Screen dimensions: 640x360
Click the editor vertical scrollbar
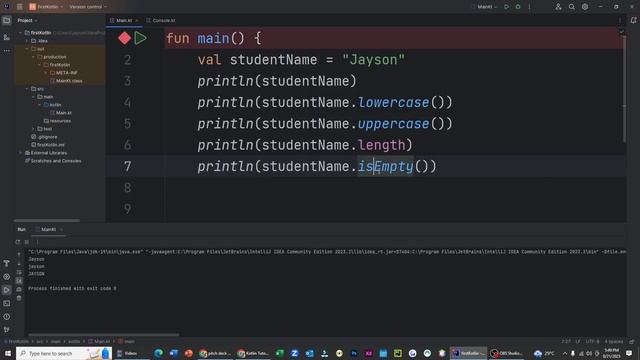click(x=624, y=88)
